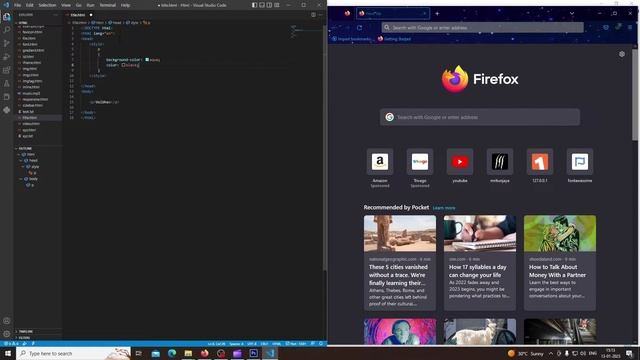Open Photoshop from Windows taskbar

[x=253, y=353]
